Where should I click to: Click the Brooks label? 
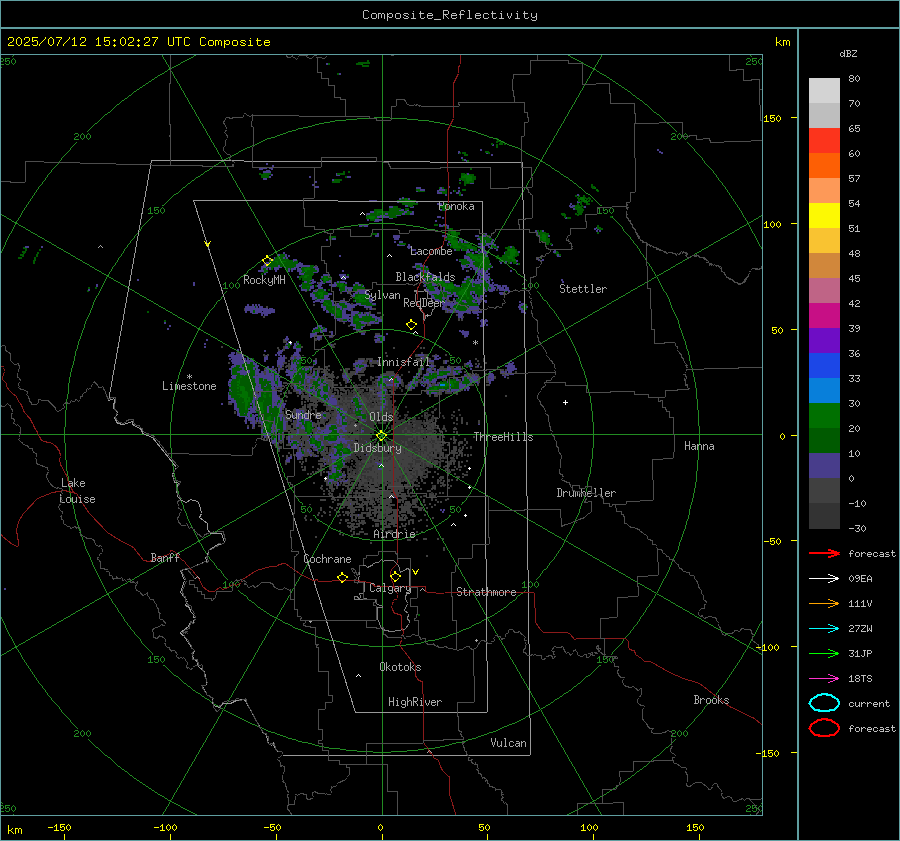click(x=711, y=700)
